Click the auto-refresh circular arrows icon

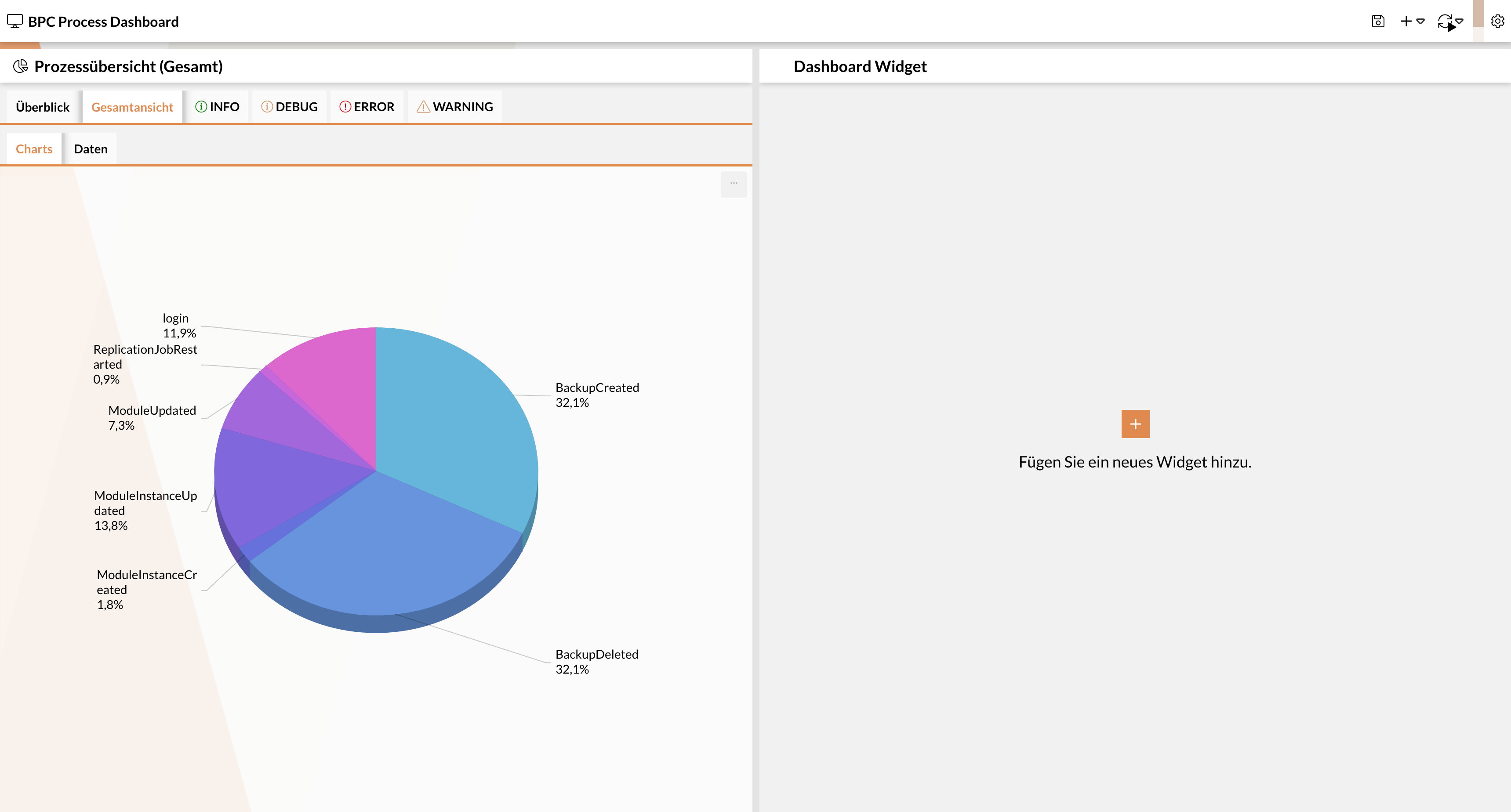click(1445, 22)
